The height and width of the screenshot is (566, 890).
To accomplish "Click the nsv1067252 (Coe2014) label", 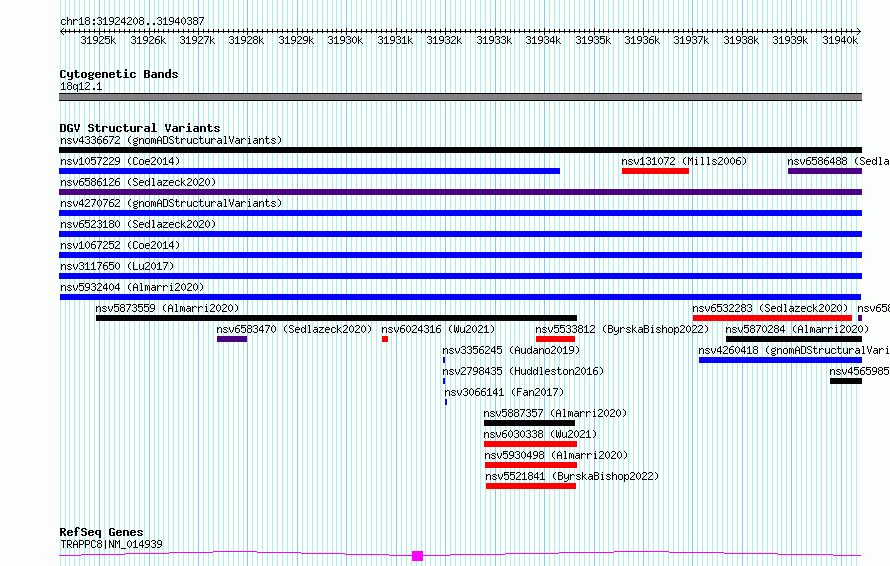I will (120, 245).
